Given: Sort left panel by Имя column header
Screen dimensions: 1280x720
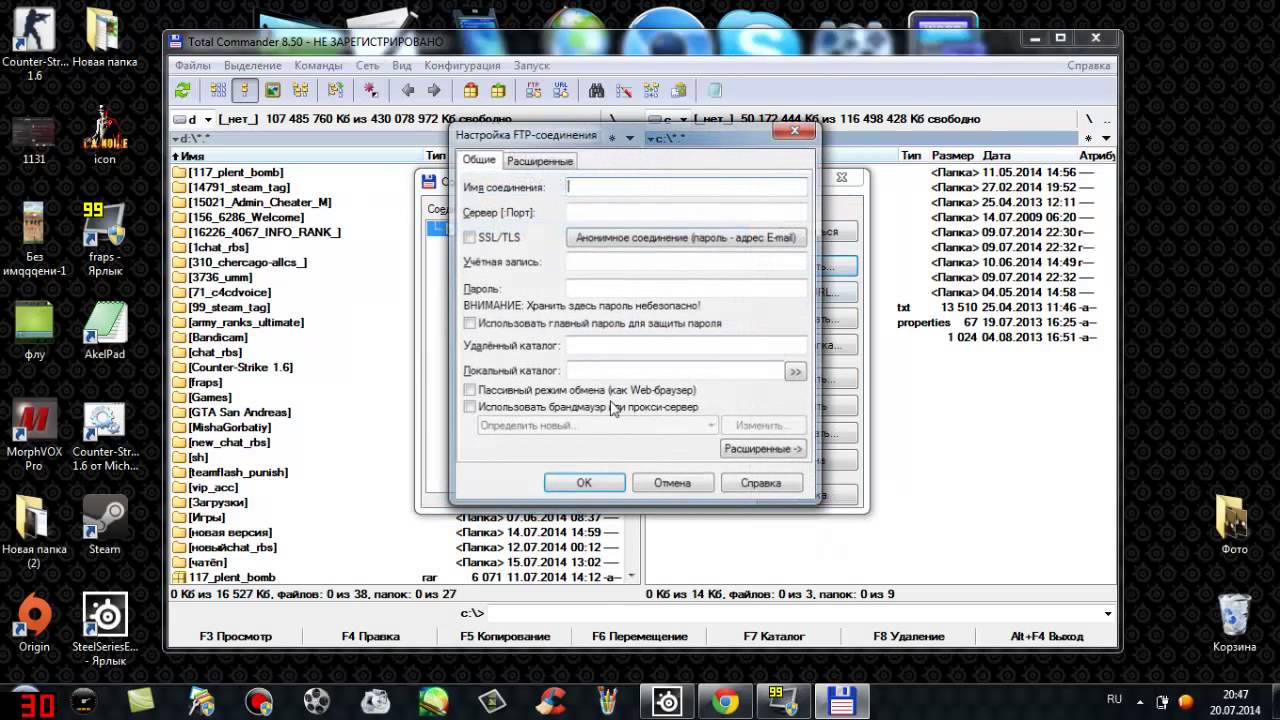Looking at the screenshot, I should pyautogui.click(x=297, y=156).
